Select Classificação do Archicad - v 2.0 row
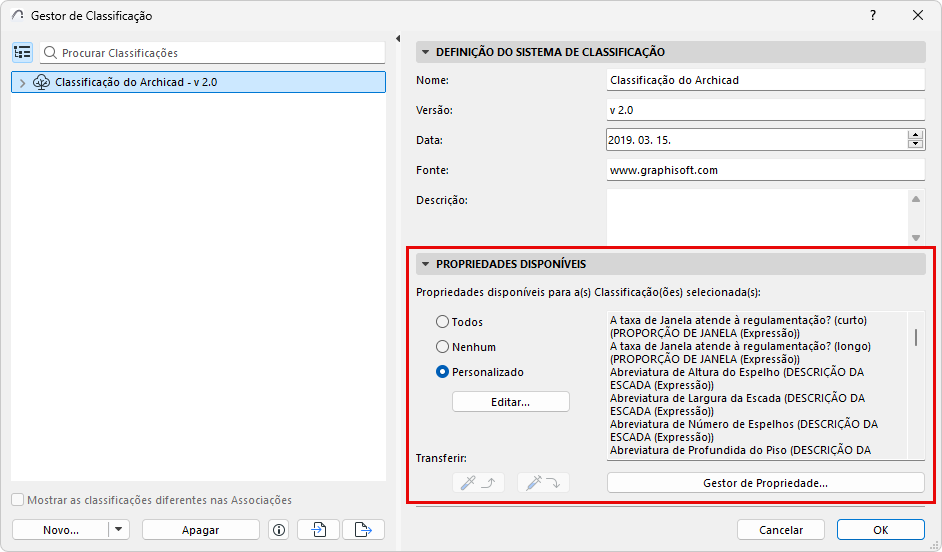This screenshot has width=942, height=552. pos(198,82)
